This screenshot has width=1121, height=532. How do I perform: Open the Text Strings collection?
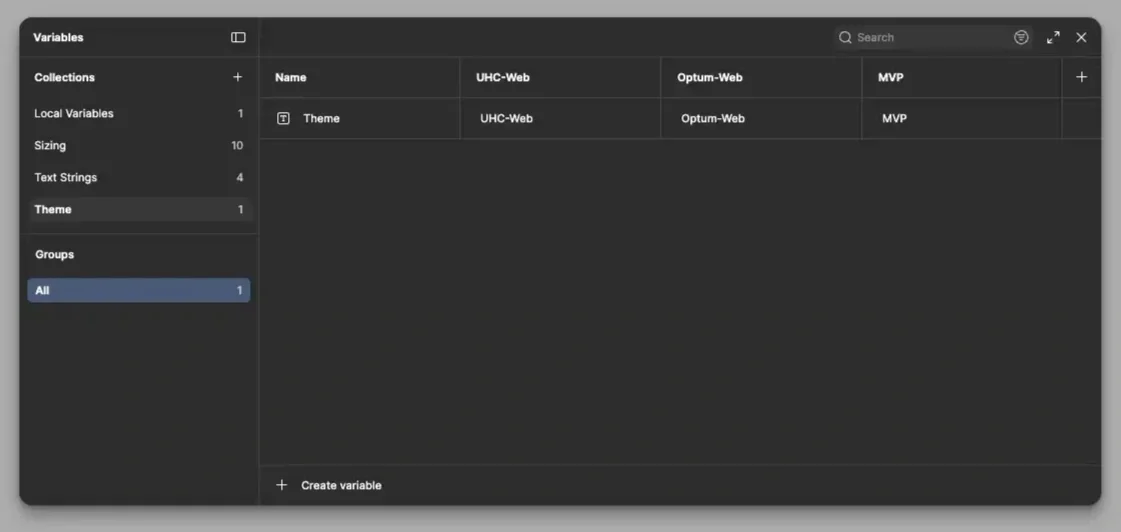pyautogui.click(x=139, y=177)
